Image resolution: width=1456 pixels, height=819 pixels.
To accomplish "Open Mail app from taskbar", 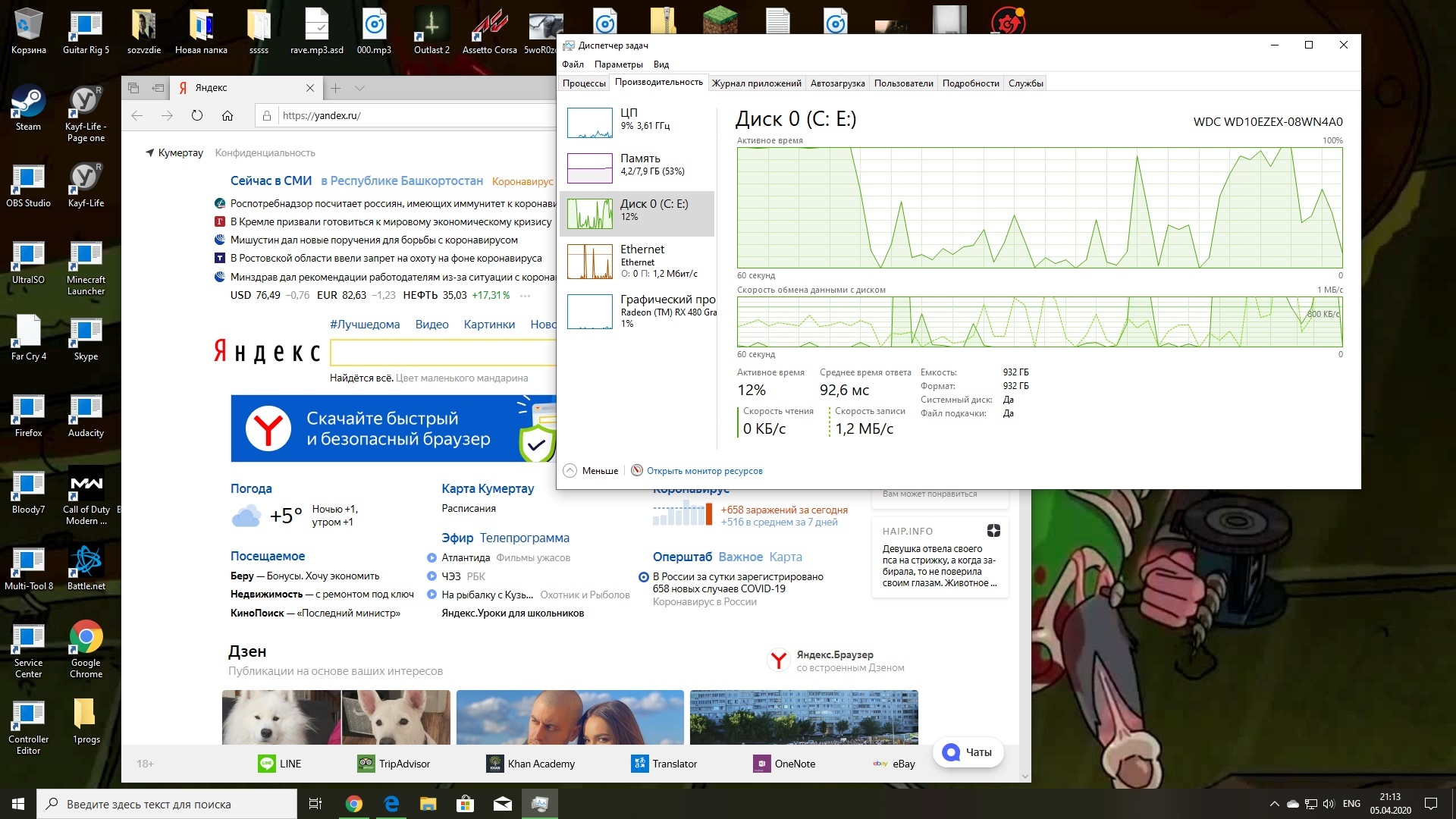I will click(x=503, y=804).
